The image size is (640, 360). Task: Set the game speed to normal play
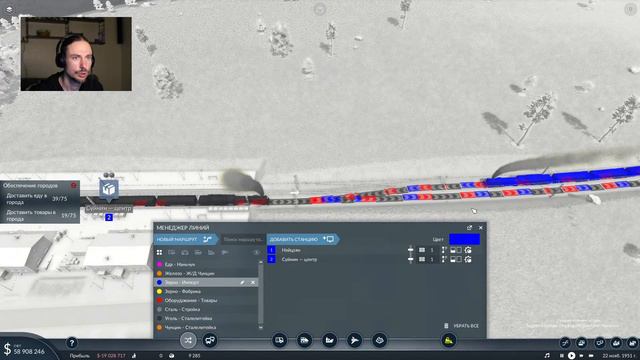coord(571,356)
